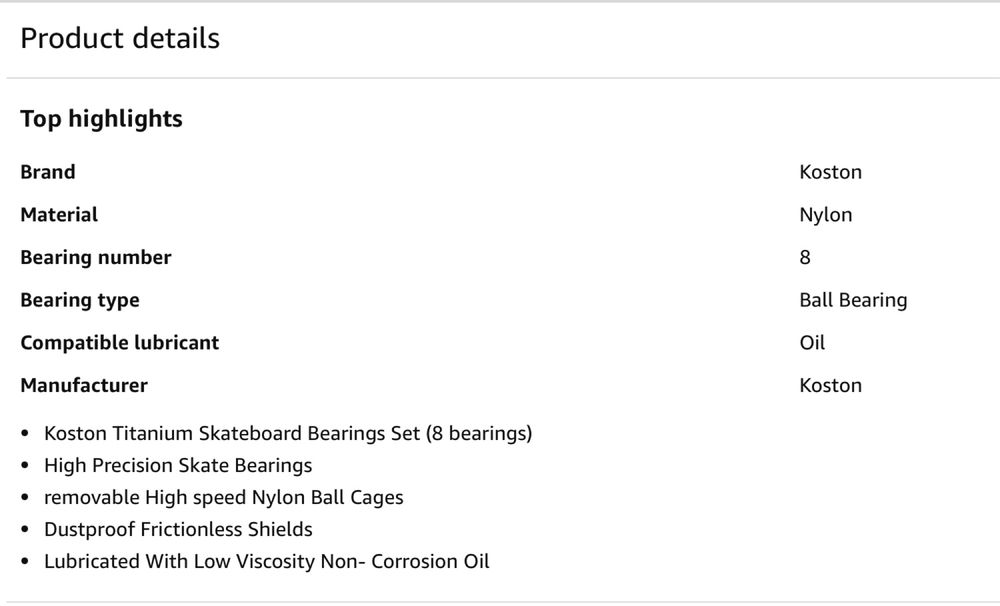Select the Compatible lubricant label

[x=120, y=343]
